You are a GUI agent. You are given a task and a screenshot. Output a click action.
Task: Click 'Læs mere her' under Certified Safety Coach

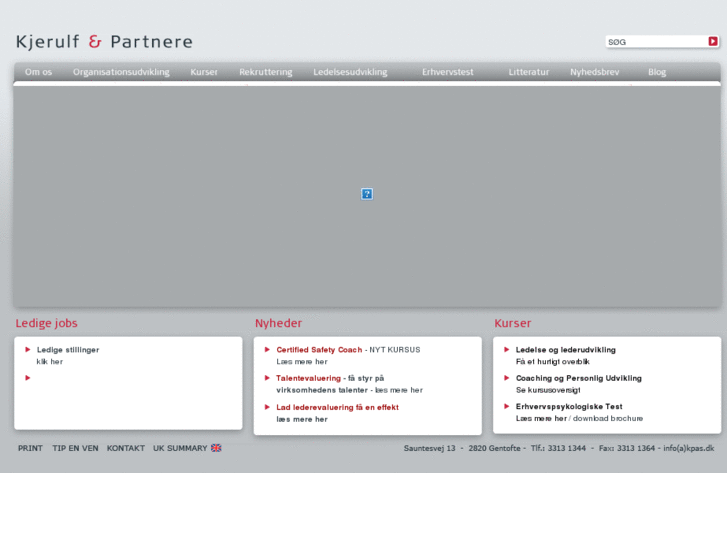point(302,361)
